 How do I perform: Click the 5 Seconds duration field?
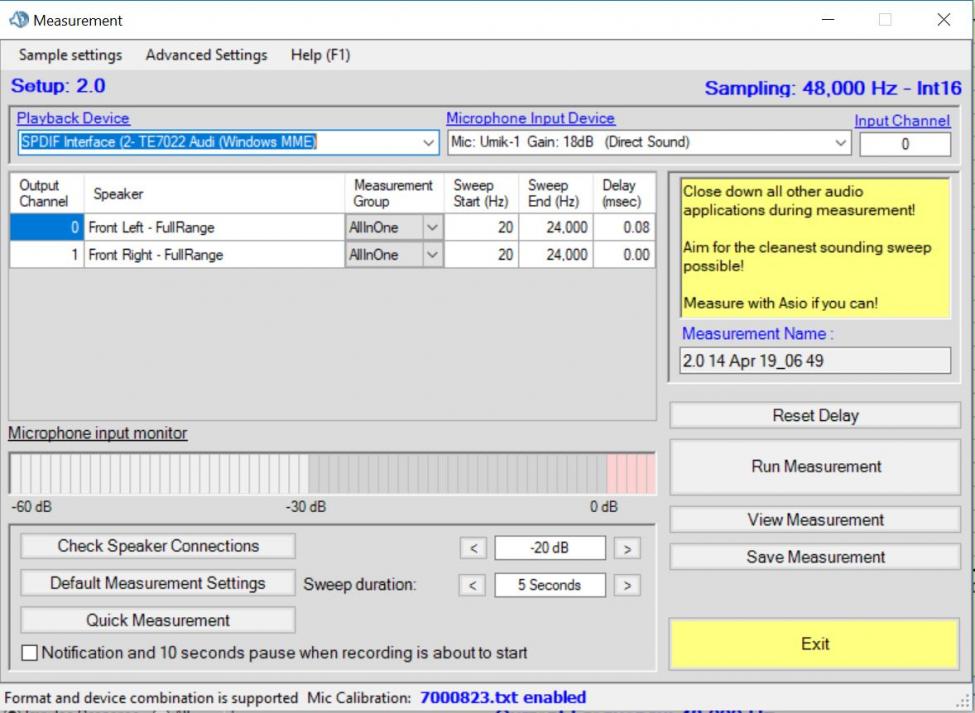pos(550,585)
